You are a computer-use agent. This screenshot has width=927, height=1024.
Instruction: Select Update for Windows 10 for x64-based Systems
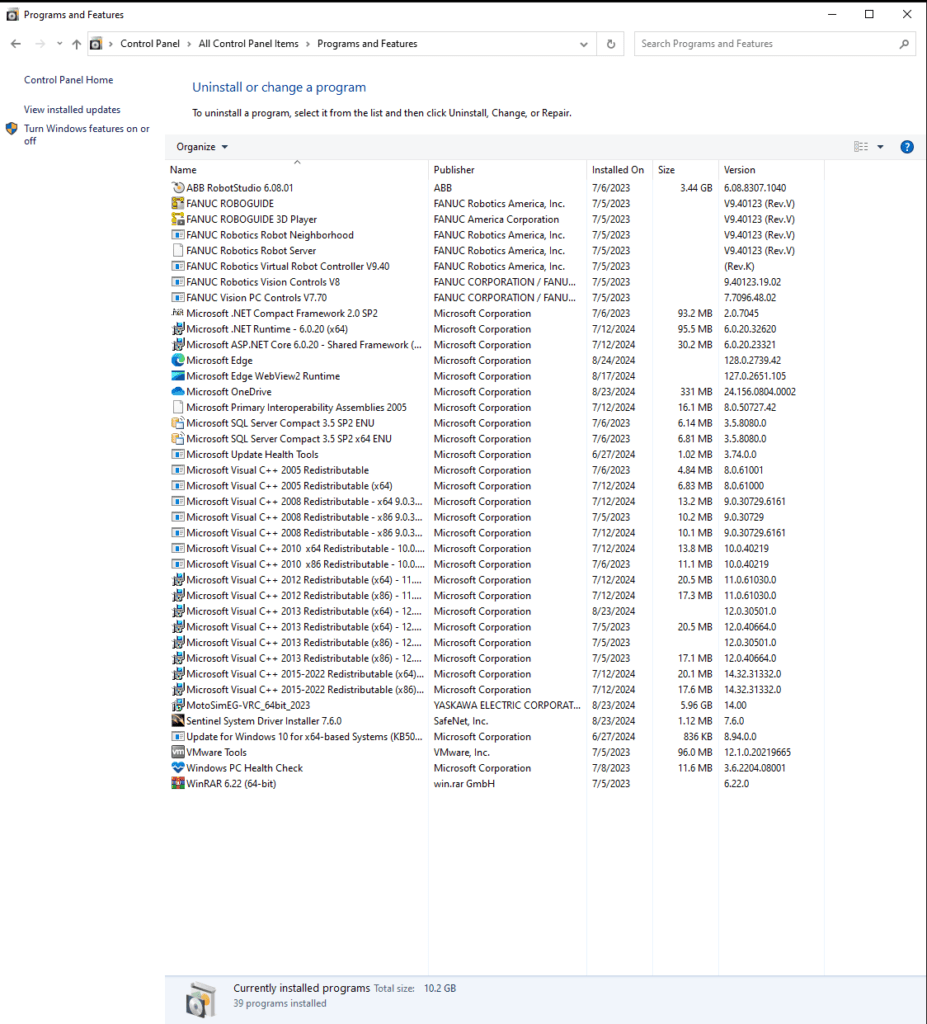point(304,736)
